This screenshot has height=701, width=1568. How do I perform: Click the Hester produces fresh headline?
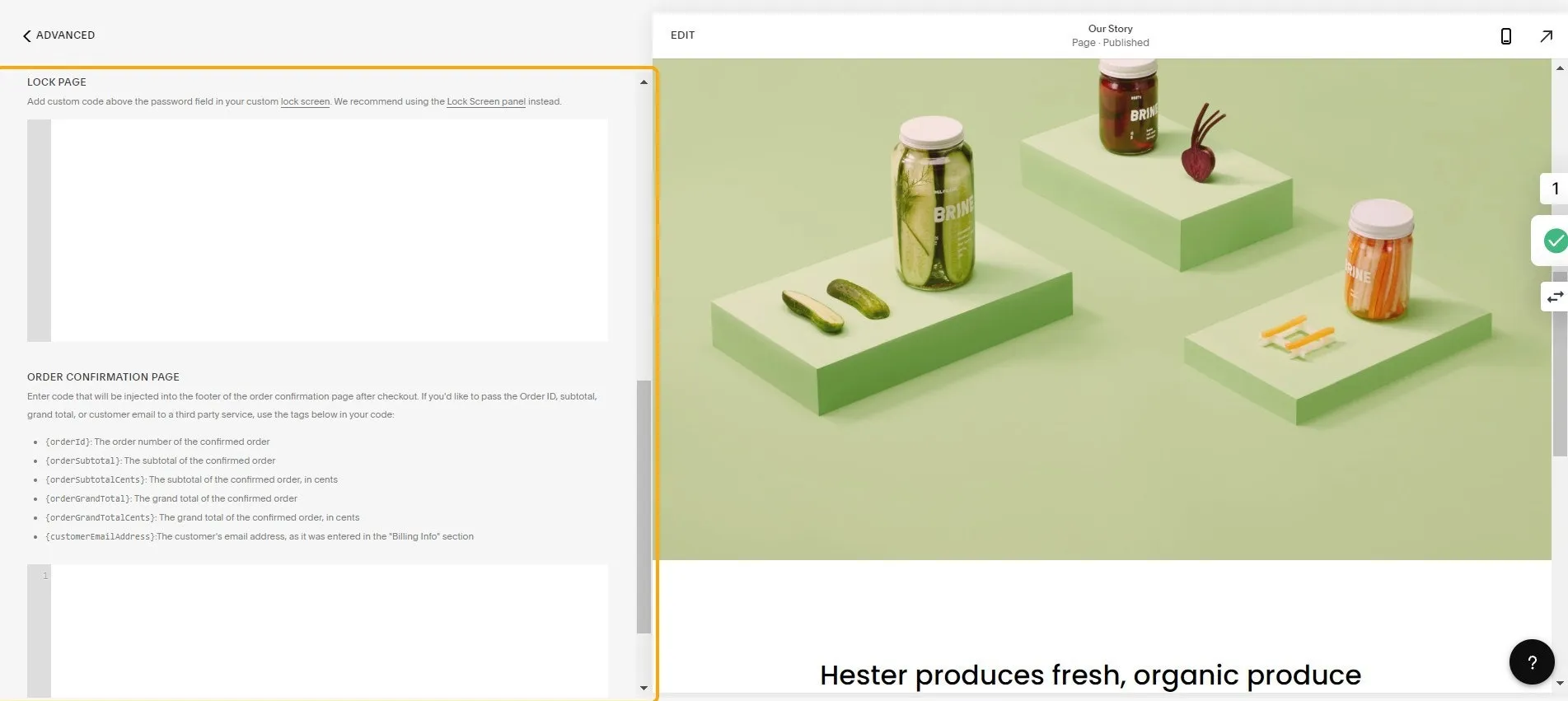point(1090,675)
